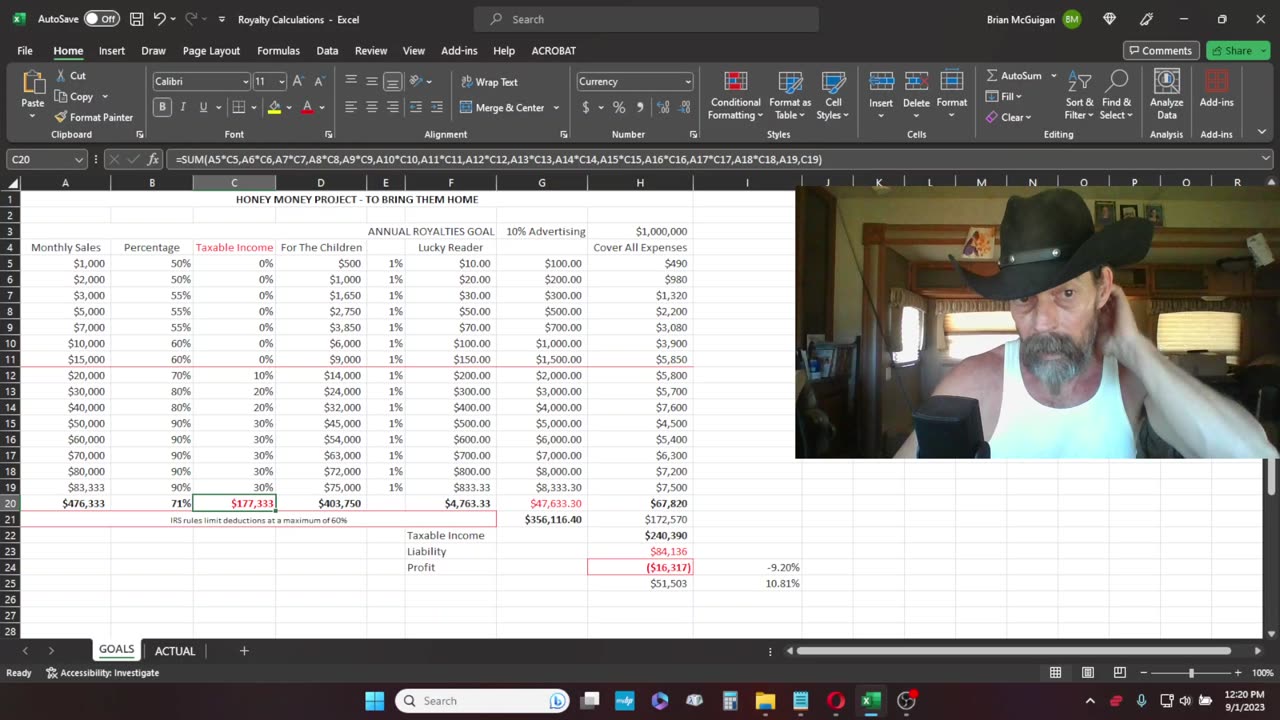Image resolution: width=1280 pixels, height=720 pixels.
Task: Click the Increase Font Size icon
Action: [x=298, y=82]
